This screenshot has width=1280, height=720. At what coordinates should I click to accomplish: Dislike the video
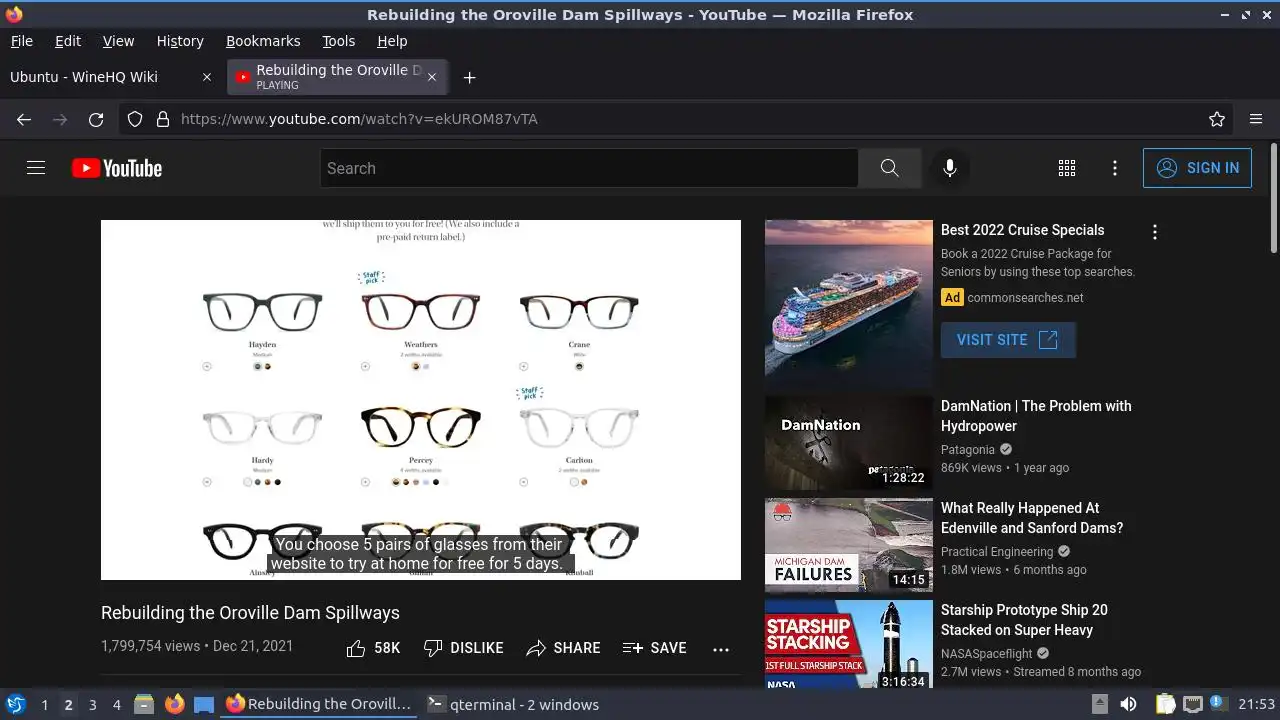[463, 648]
